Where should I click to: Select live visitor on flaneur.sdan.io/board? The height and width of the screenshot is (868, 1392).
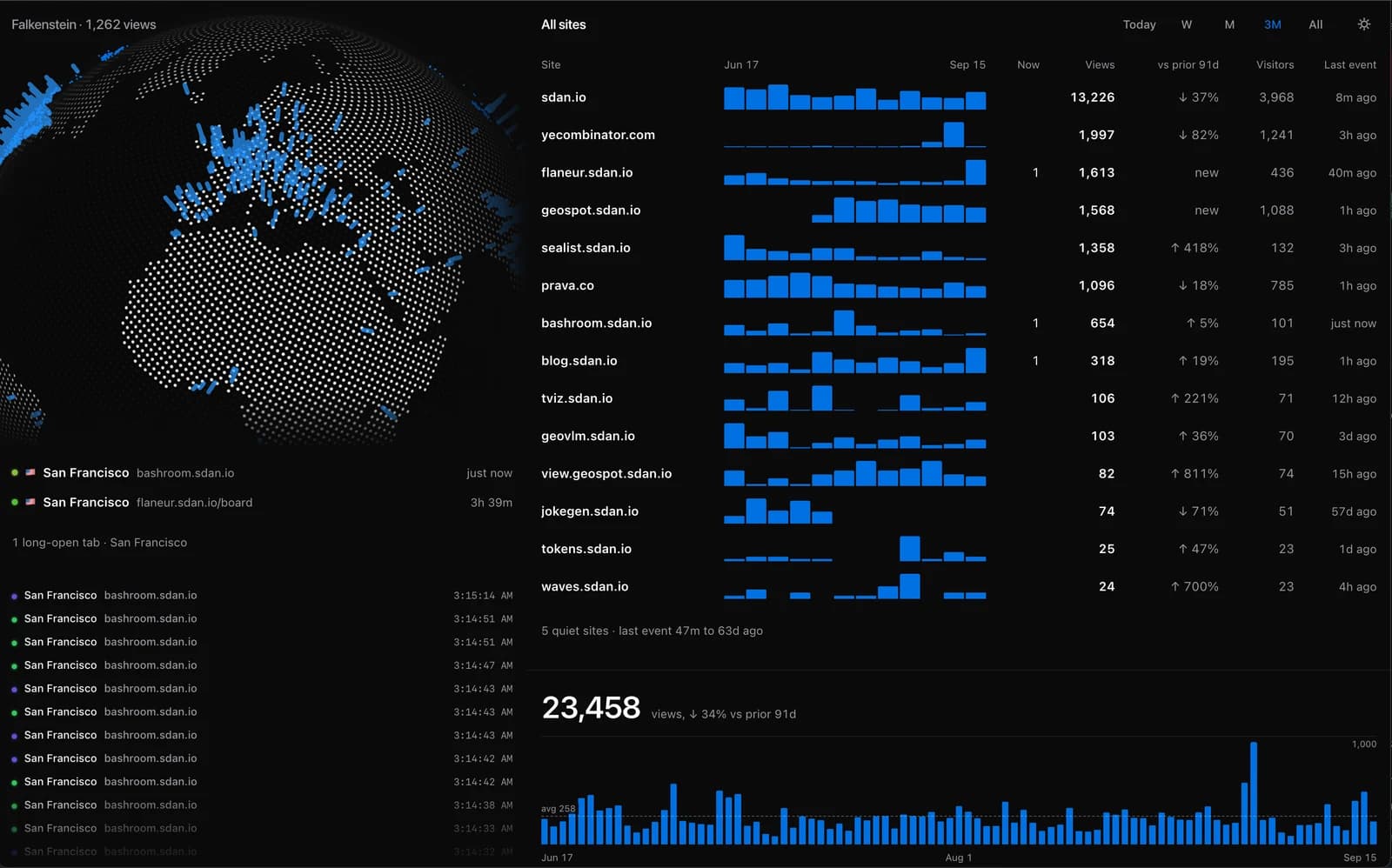pyautogui.click(x=261, y=503)
